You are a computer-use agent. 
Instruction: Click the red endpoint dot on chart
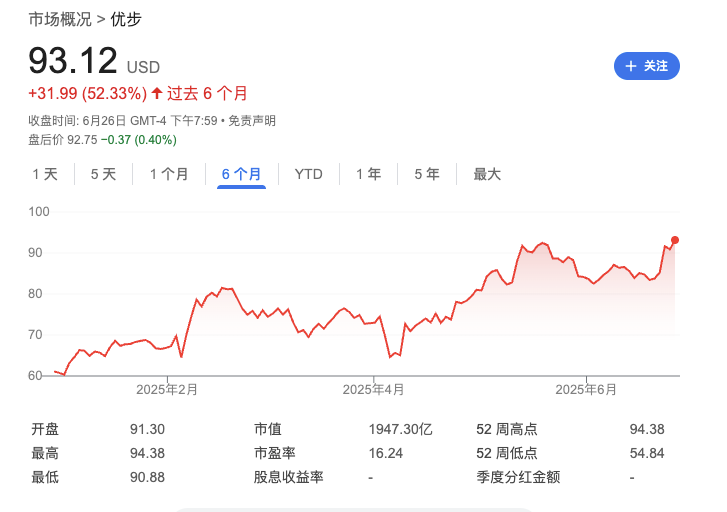tap(675, 240)
